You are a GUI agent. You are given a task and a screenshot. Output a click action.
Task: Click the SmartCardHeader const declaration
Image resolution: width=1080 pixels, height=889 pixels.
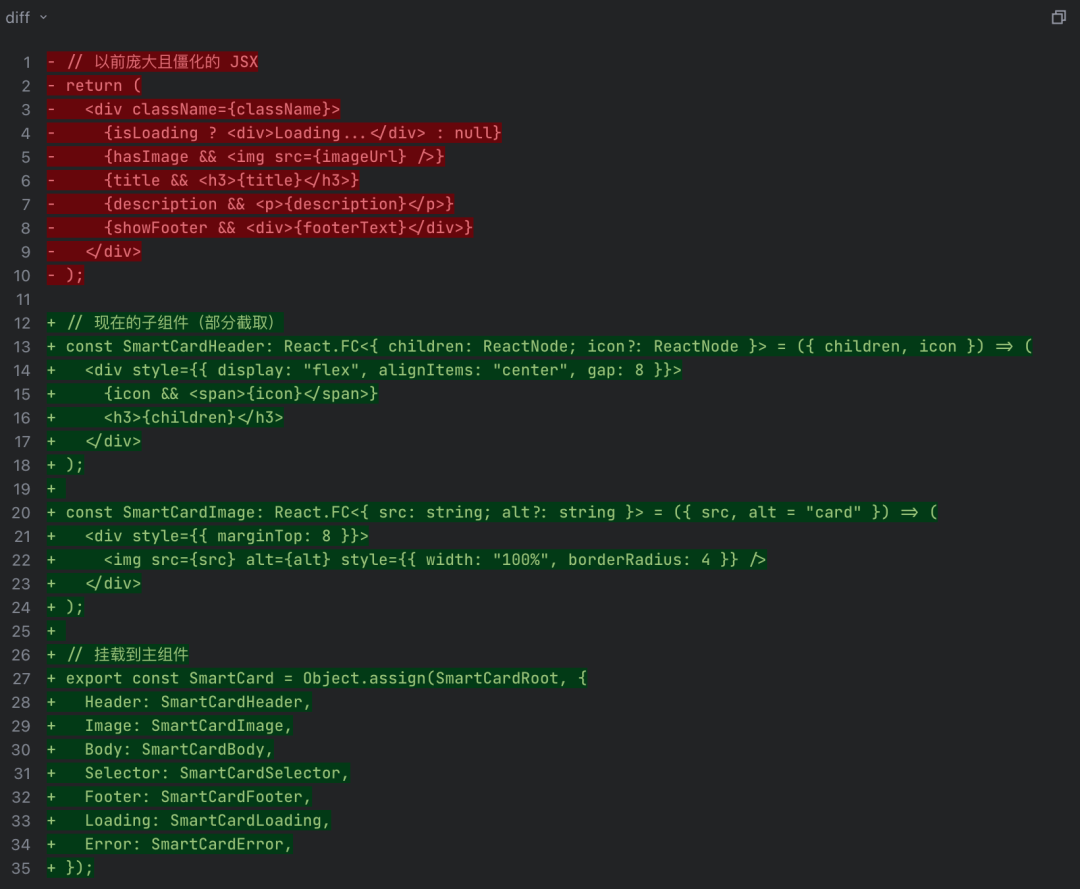[548, 346]
